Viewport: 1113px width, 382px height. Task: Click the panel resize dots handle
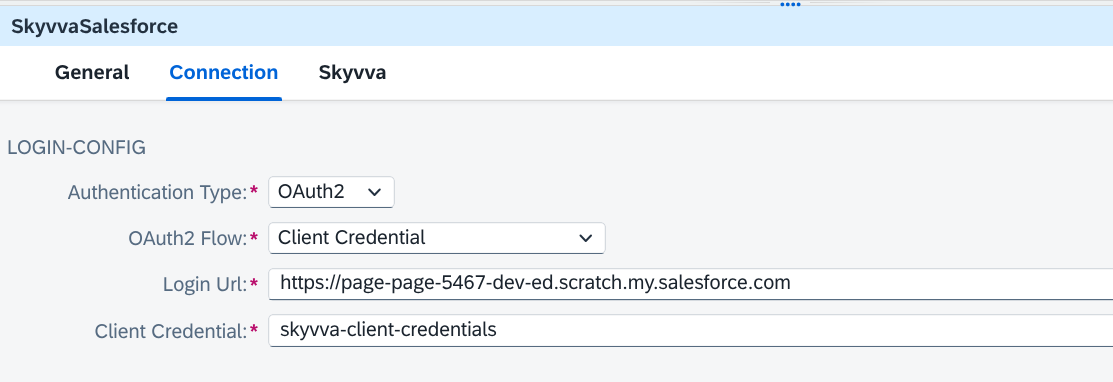tap(790, 4)
